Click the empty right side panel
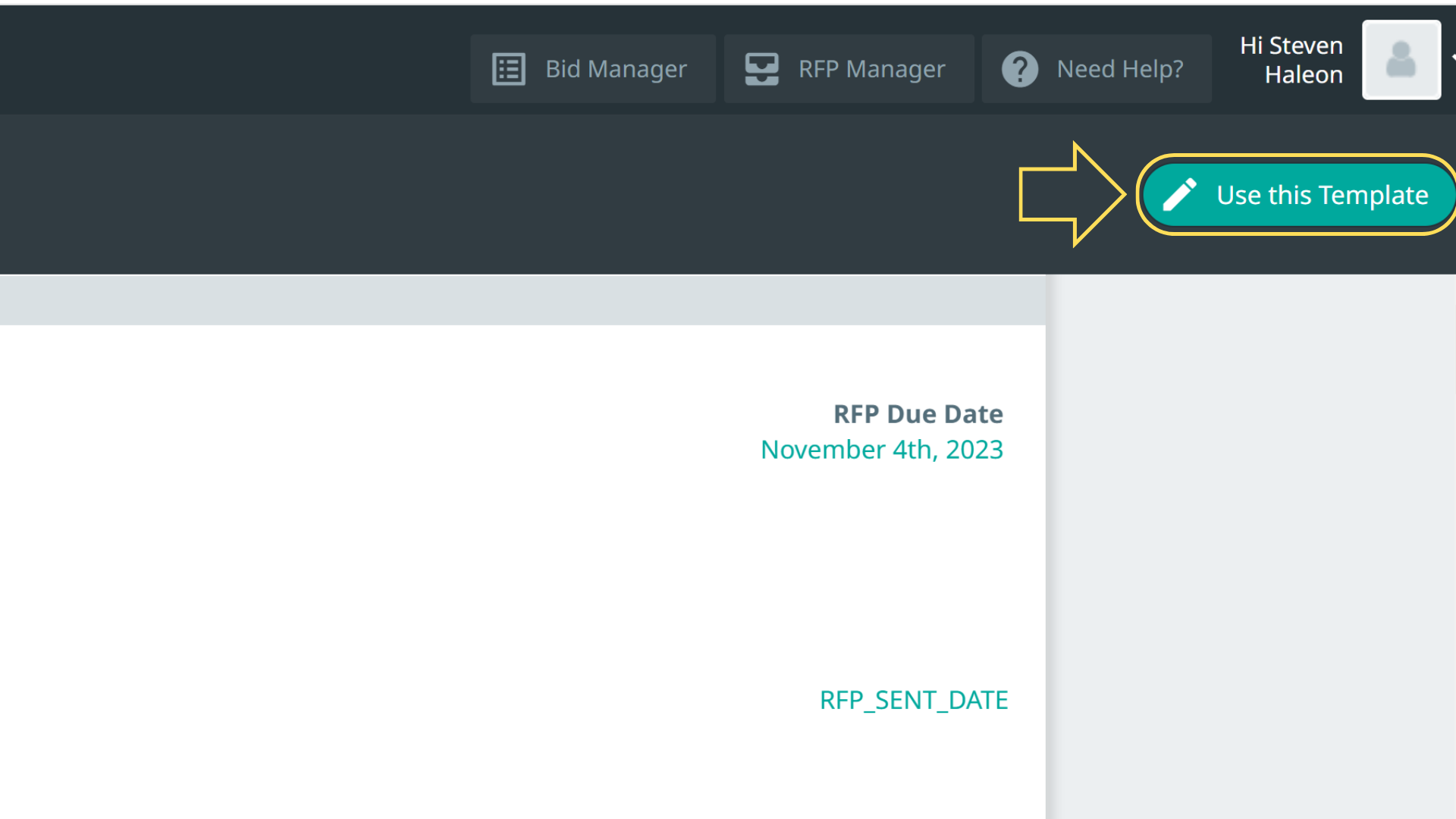The width and height of the screenshot is (1456, 819). tap(1251, 546)
